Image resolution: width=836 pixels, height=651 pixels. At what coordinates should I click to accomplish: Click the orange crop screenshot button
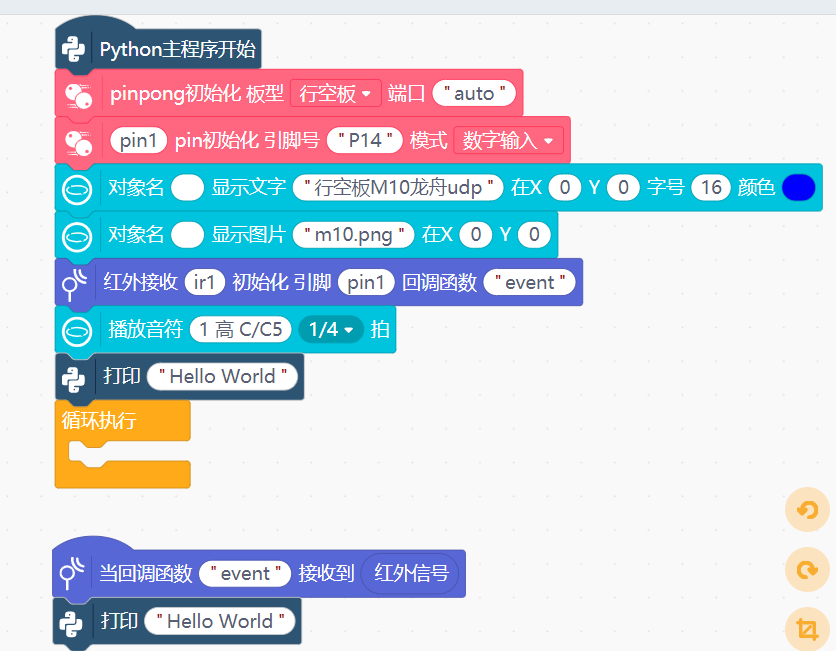coord(807,629)
